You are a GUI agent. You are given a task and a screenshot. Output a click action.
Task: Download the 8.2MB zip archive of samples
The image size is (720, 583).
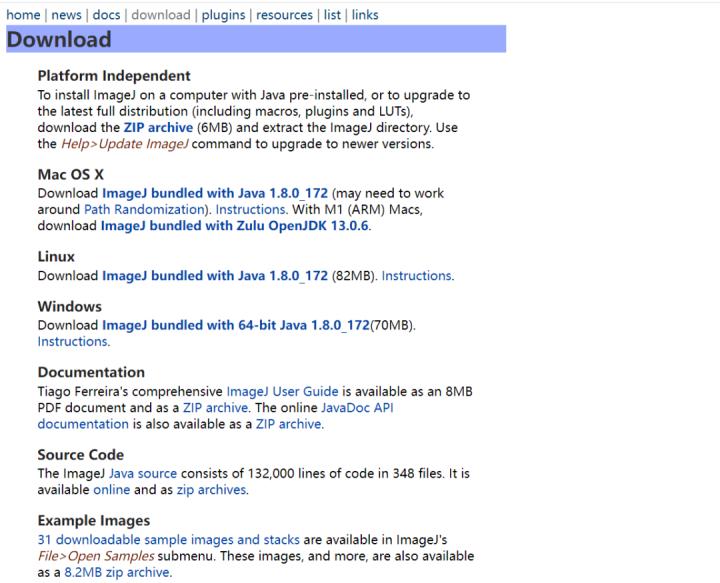coord(118,572)
